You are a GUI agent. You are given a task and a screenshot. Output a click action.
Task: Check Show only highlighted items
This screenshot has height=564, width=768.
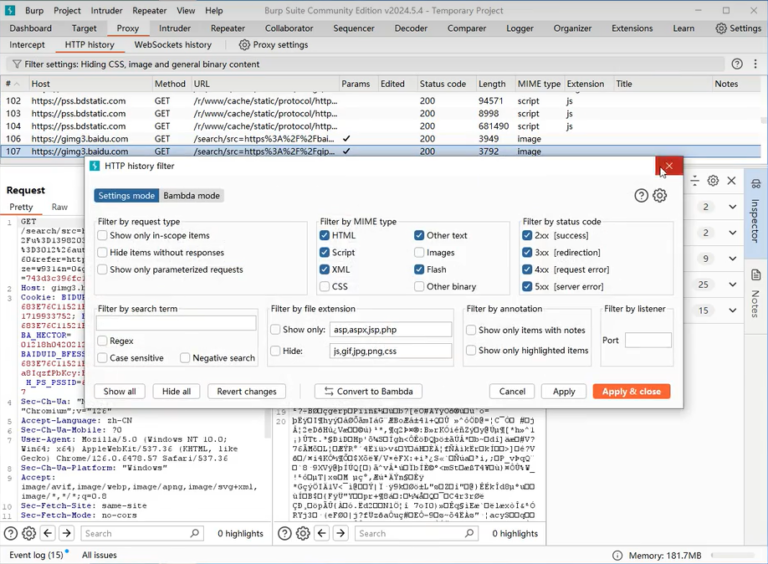coord(471,351)
